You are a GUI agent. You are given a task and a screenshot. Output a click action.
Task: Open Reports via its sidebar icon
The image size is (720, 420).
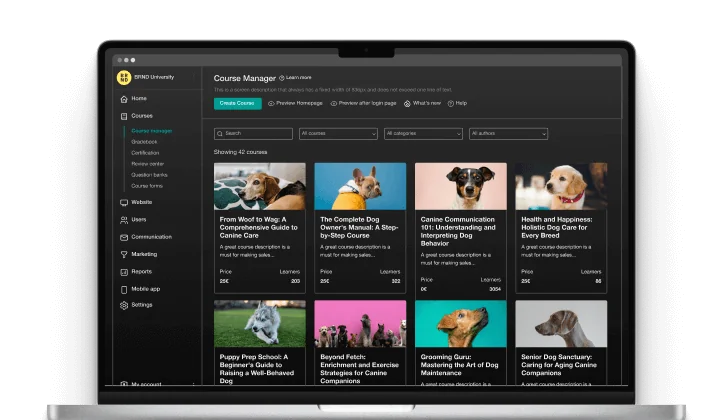tap(123, 271)
